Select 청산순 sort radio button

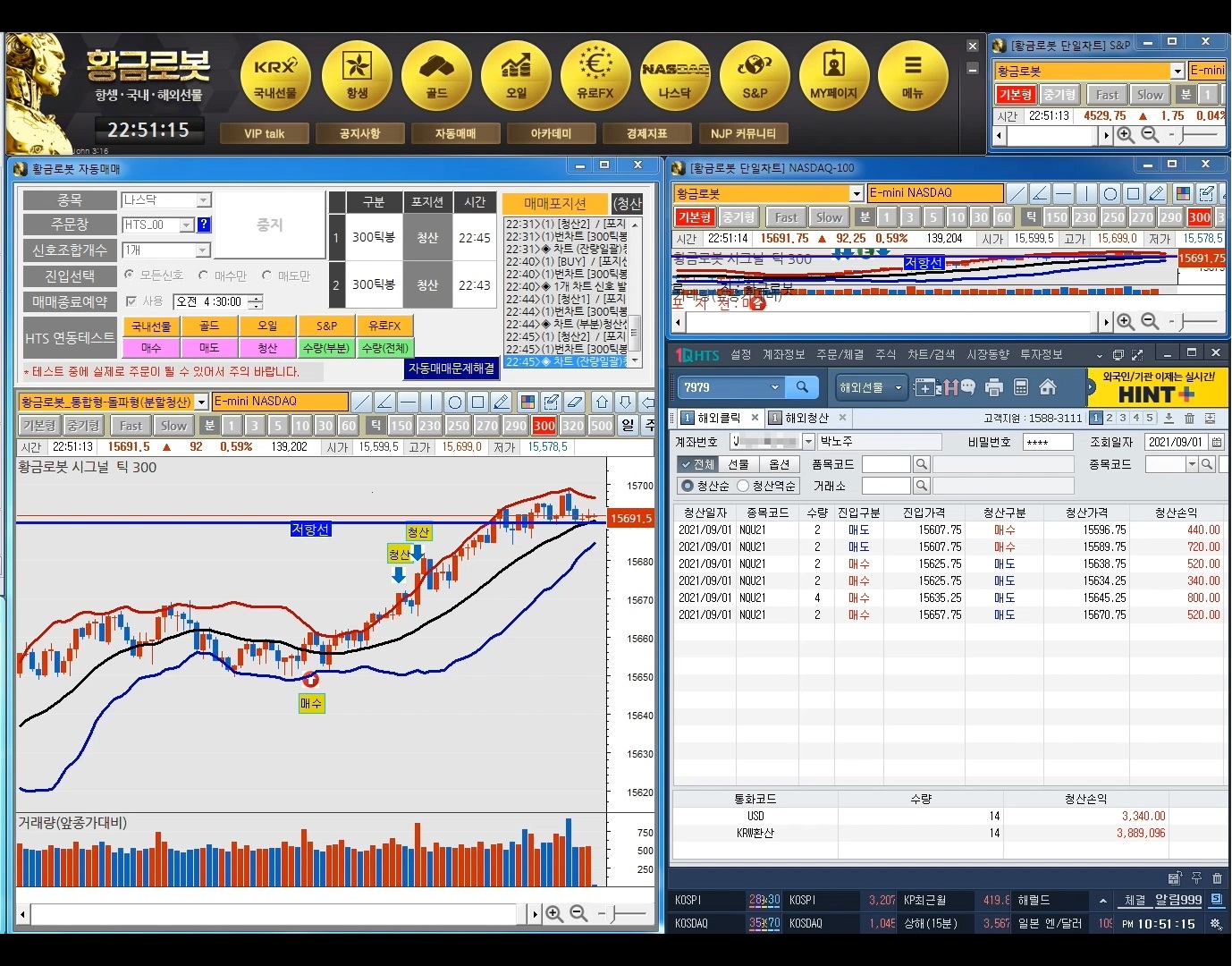688,486
